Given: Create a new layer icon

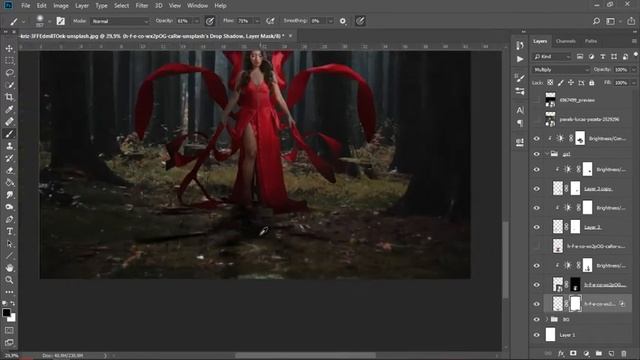Looking at the screenshot, I should click(611, 353).
